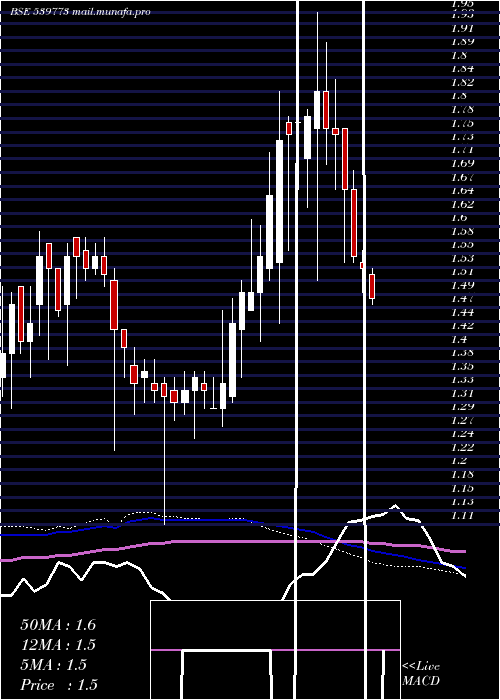The width and height of the screenshot is (500, 700).
Task: Click the BSE 539773 mail.munafa.pro title
Action: 80,12
